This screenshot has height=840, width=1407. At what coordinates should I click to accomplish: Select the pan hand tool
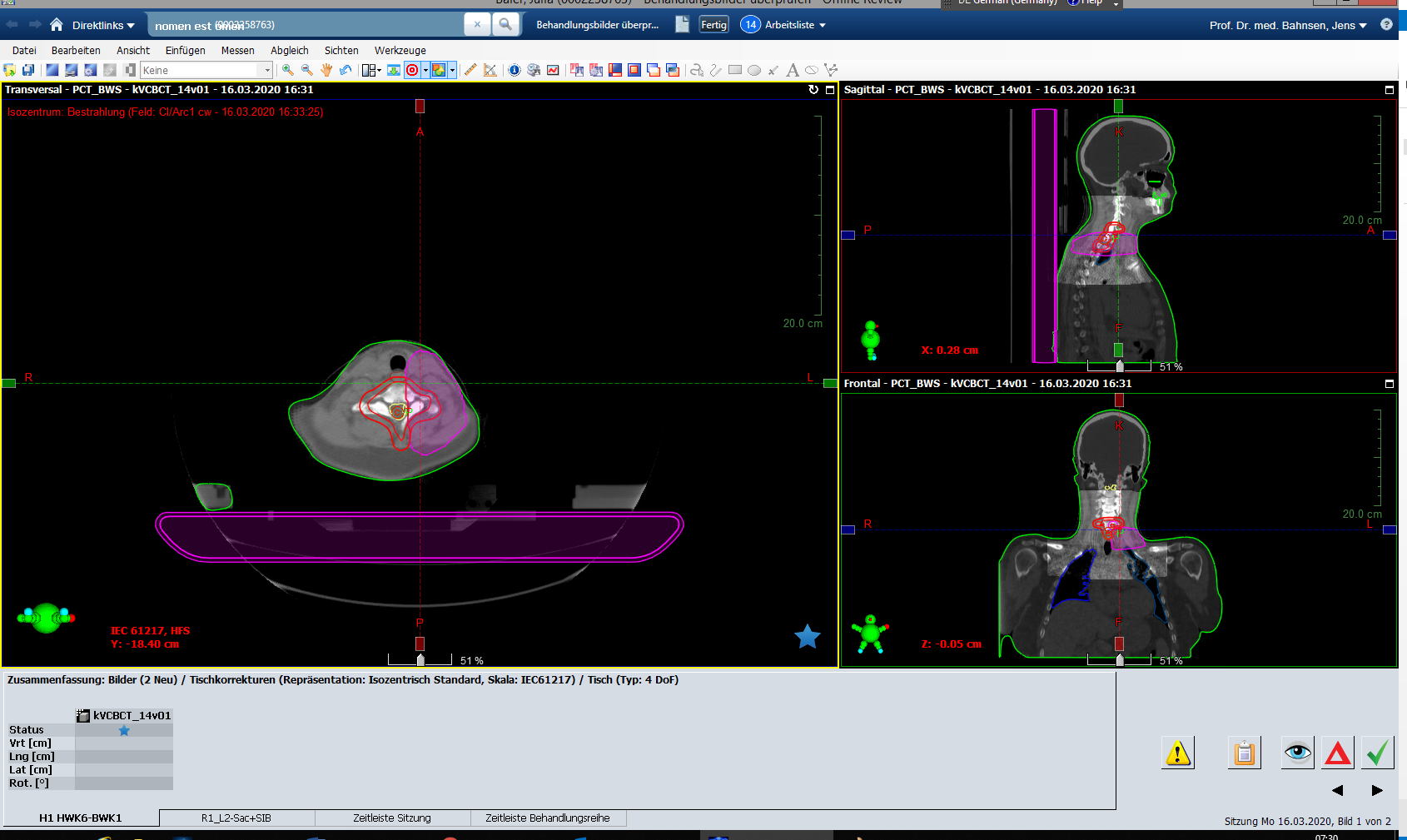326,71
